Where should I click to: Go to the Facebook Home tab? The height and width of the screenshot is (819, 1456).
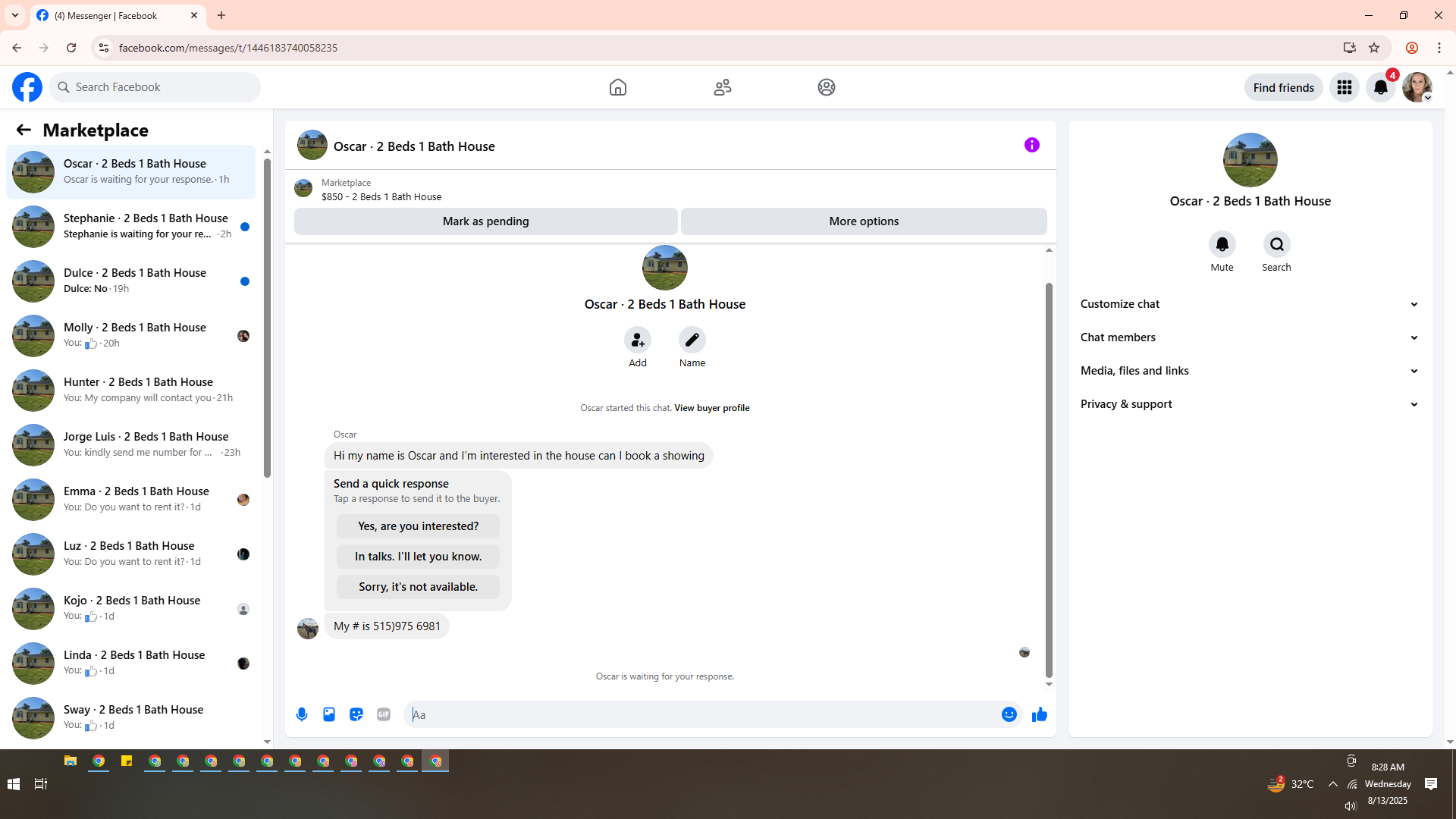point(617,87)
